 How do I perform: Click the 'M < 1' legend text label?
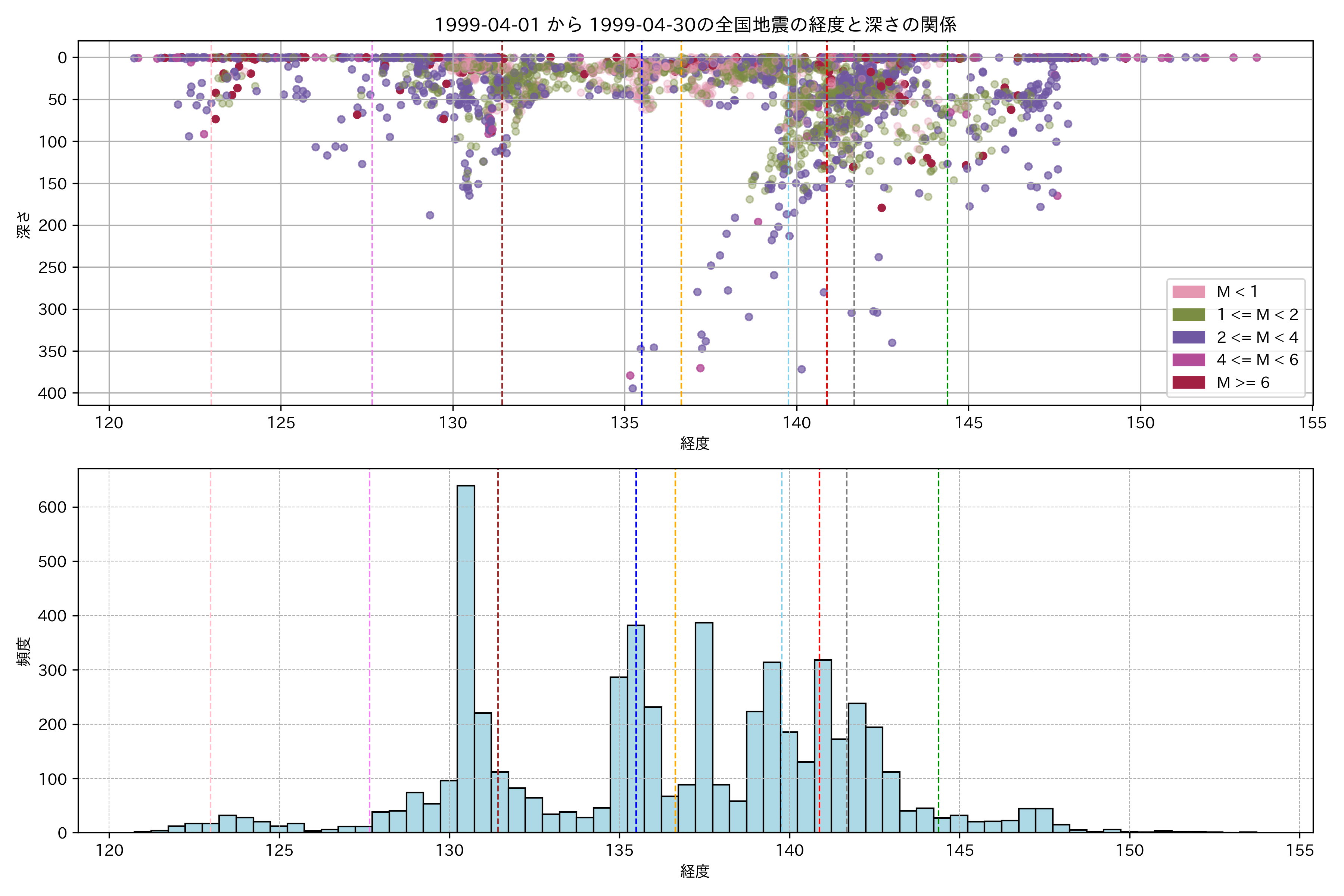[x=1237, y=292]
